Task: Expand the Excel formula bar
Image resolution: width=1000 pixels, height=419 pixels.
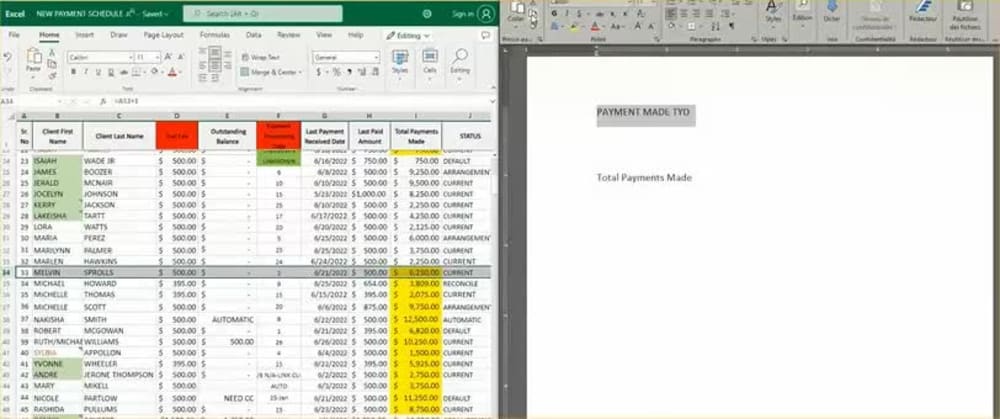Action: tap(492, 101)
